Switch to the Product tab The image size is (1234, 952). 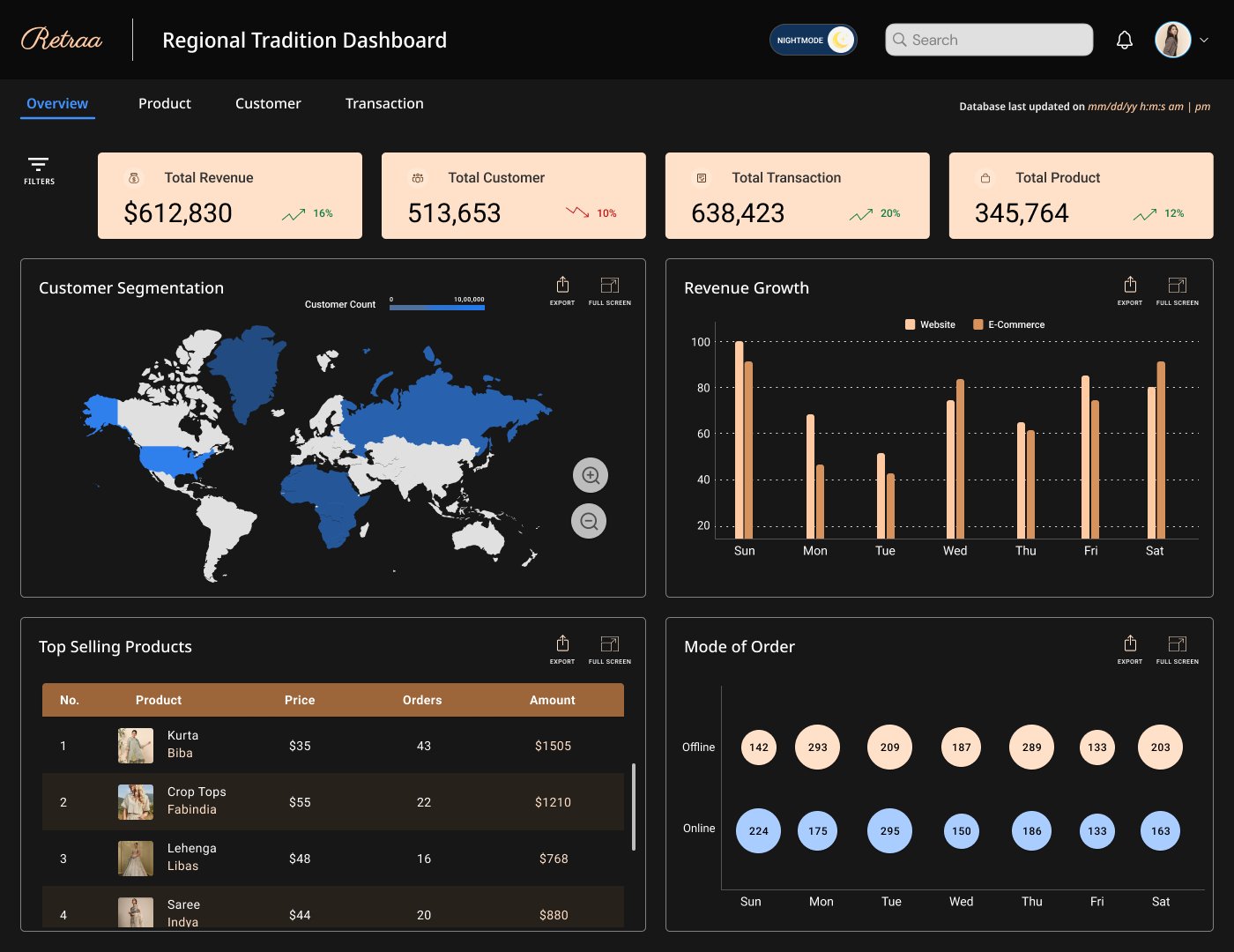tap(165, 104)
